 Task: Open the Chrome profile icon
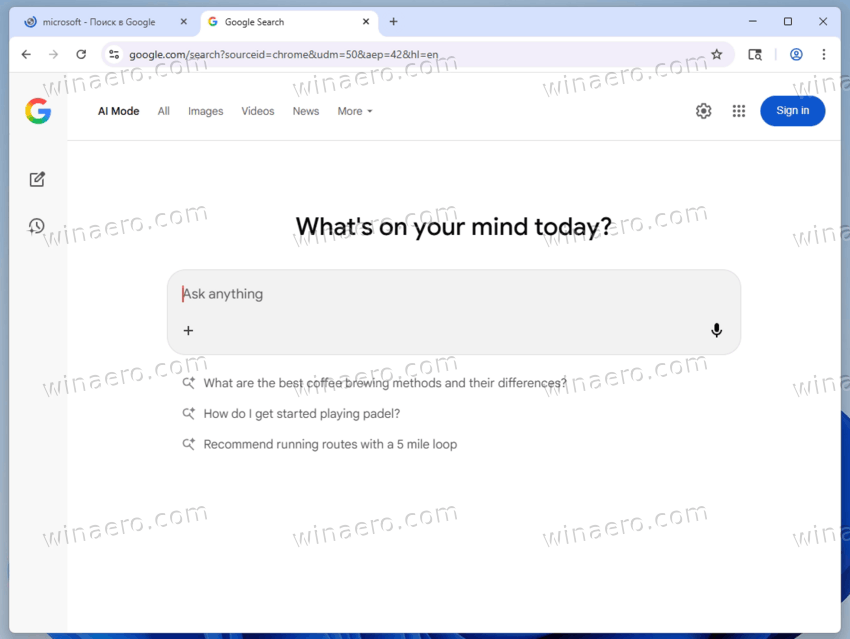pyautogui.click(x=796, y=55)
